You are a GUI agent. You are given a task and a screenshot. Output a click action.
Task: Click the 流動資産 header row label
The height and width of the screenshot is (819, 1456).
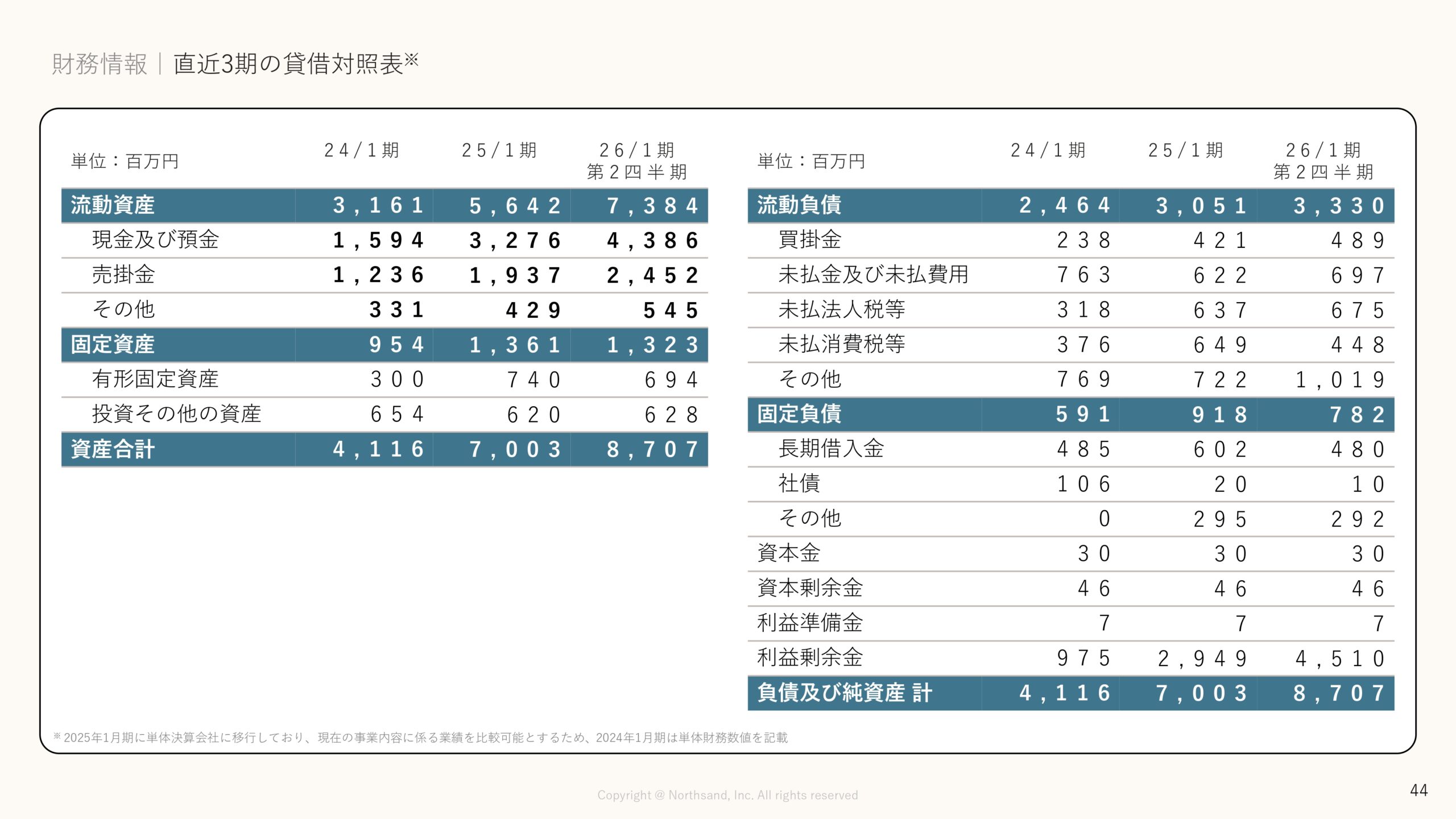click(x=113, y=205)
